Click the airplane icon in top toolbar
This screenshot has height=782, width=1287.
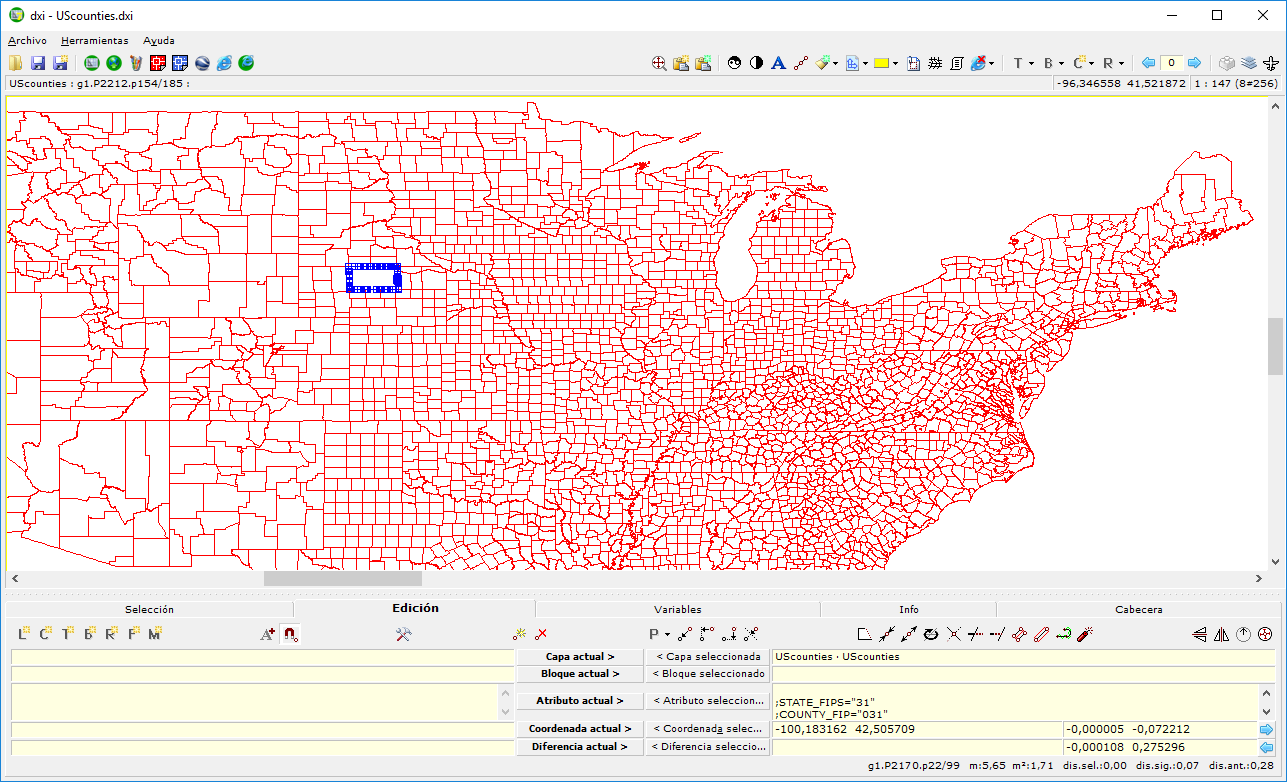(x=1271, y=63)
